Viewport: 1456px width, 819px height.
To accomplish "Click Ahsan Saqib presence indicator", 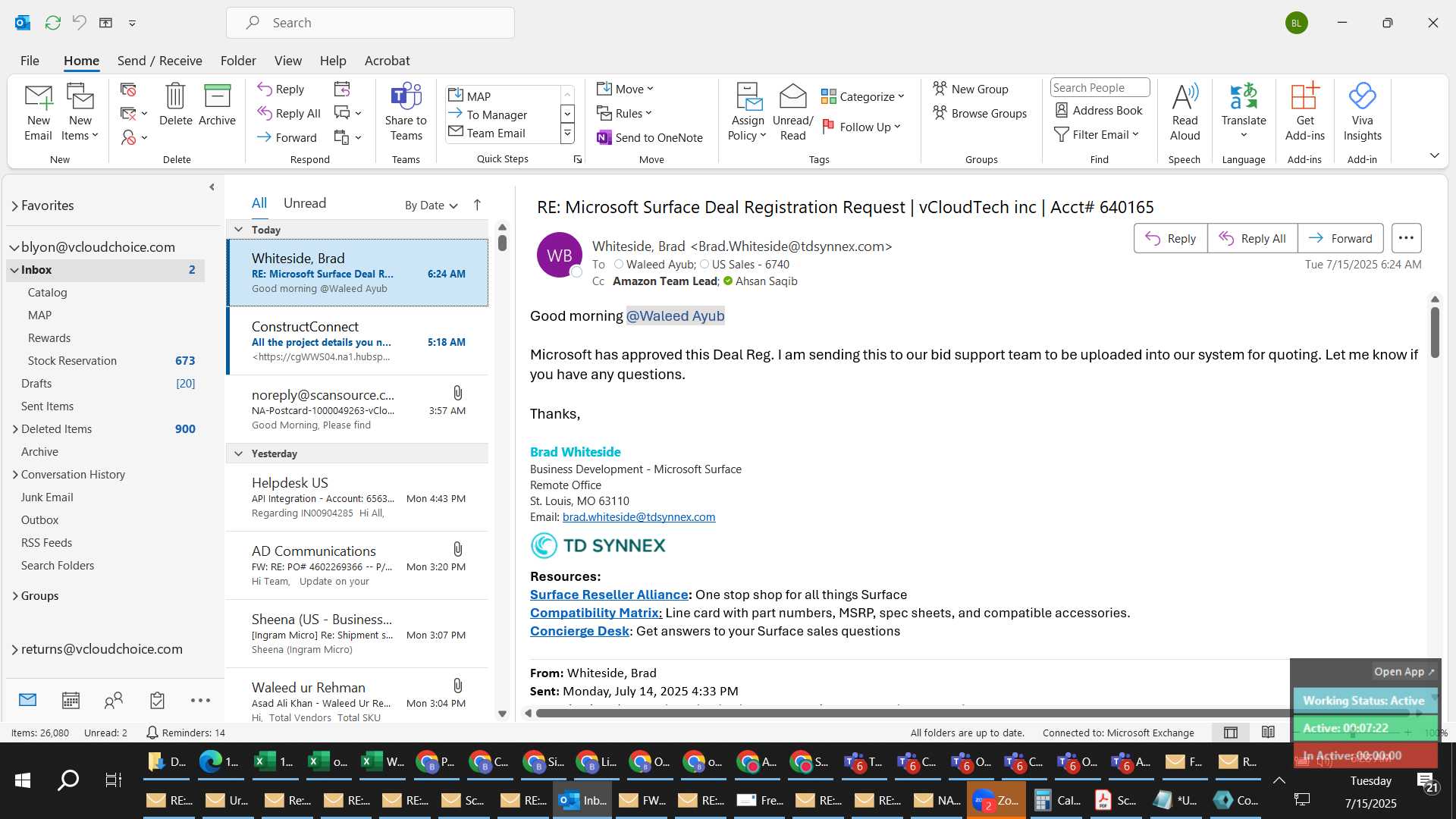I will pyautogui.click(x=728, y=281).
